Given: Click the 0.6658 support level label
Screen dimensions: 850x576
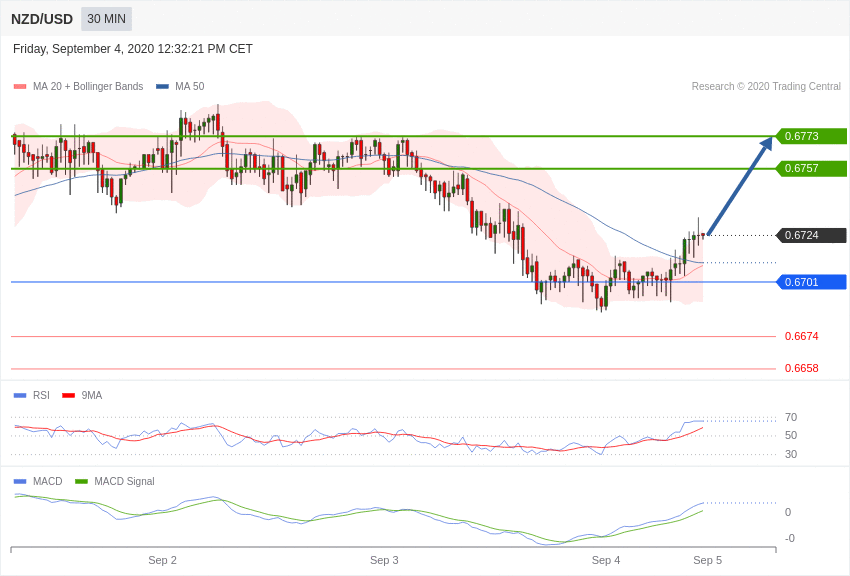Looking at the screenshot, I should click(x=801, y=368).
